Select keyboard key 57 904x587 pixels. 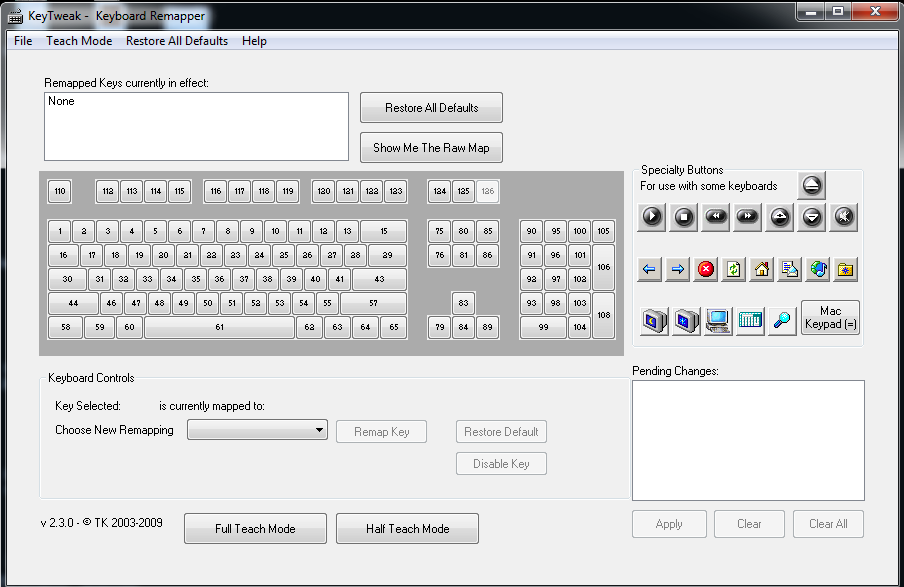(x=374, y=303)
